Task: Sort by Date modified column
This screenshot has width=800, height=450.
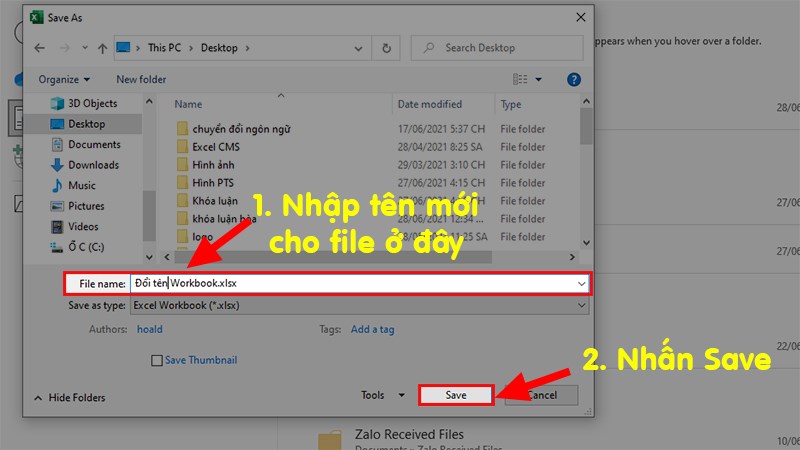Action: (430, 104)
